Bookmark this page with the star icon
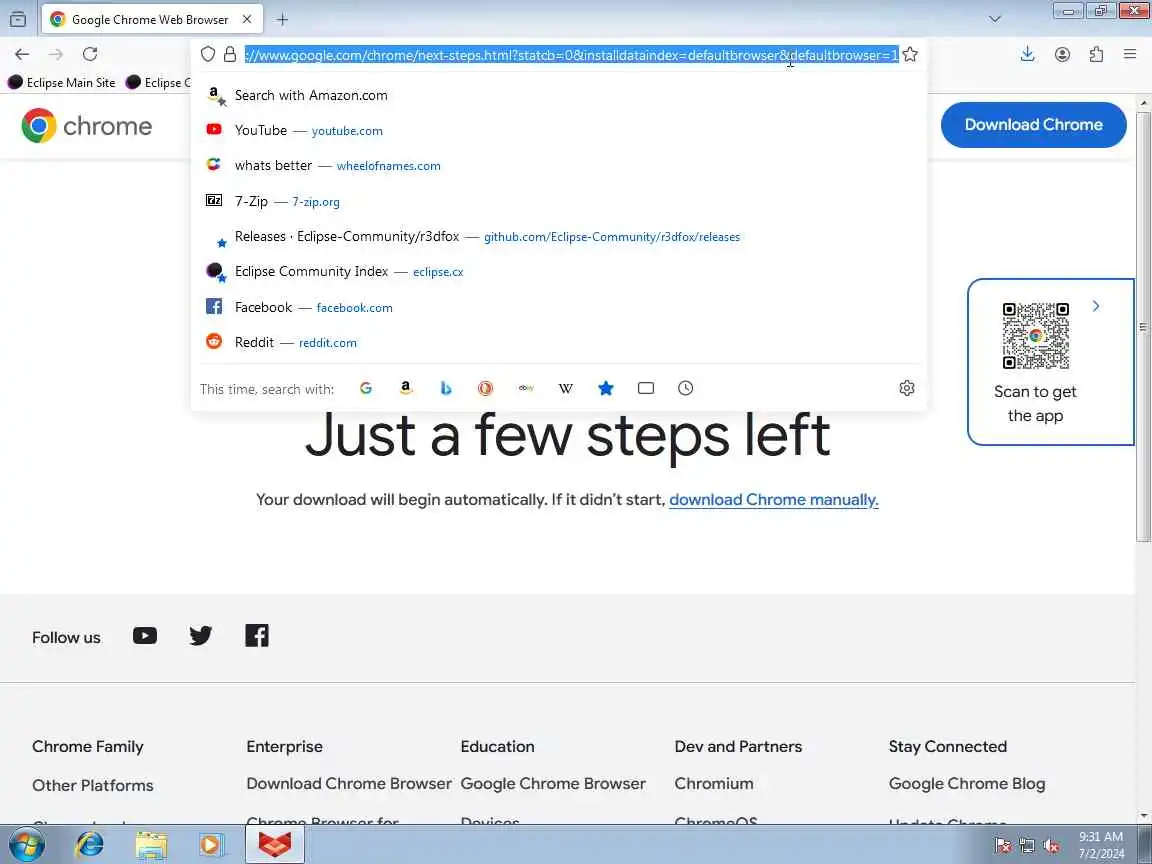The image size is (1152, 864). pyautogui.click(x=910, y=54)
